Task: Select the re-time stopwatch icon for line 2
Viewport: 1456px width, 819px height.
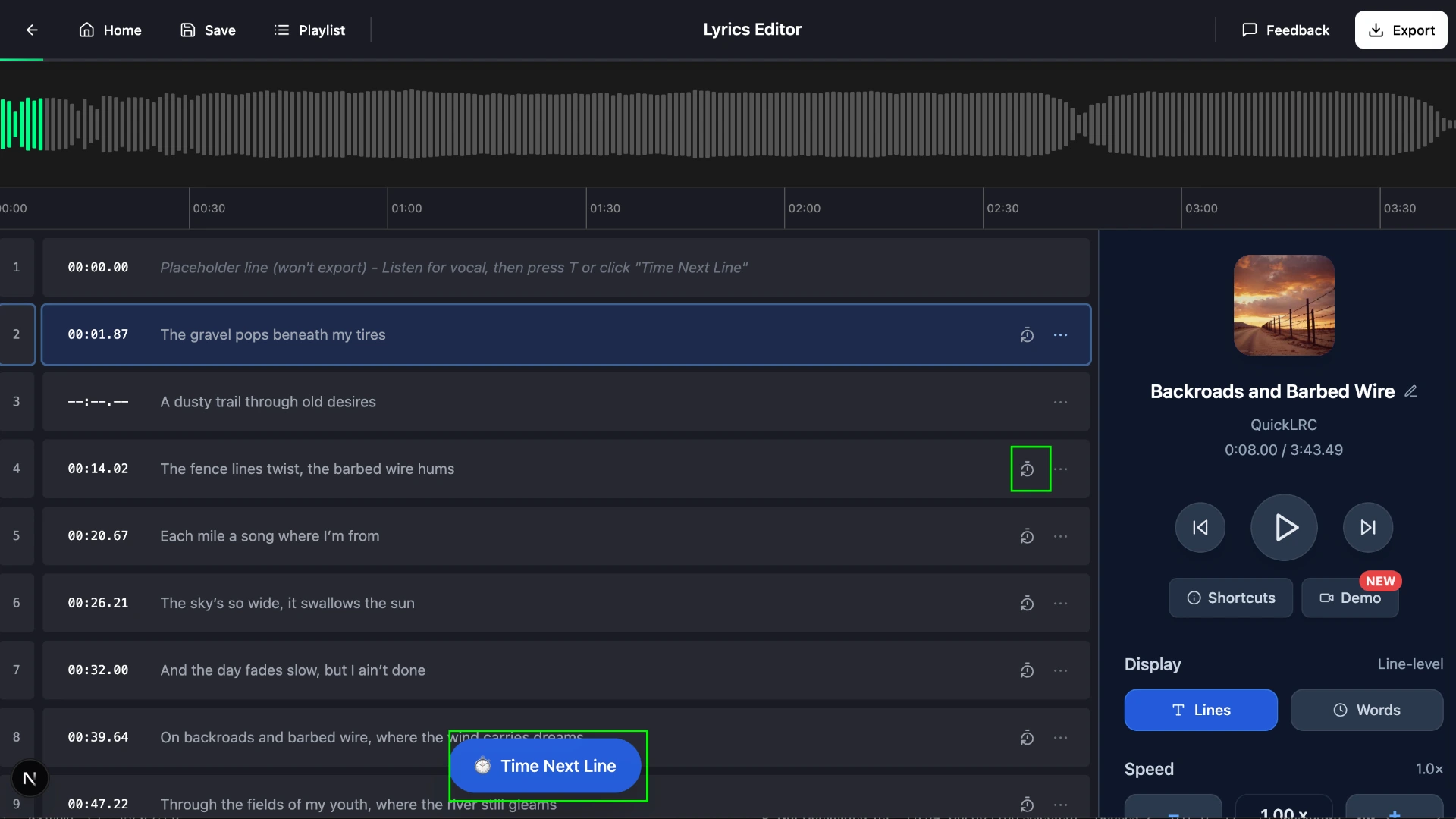Action: [1027, 334]
